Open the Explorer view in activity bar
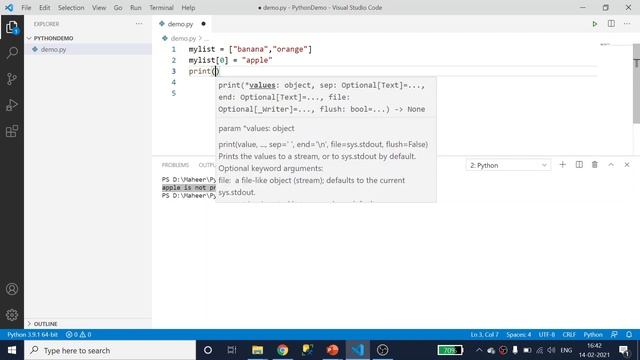Viewport: 640px width, 360px height. [12, 27]
